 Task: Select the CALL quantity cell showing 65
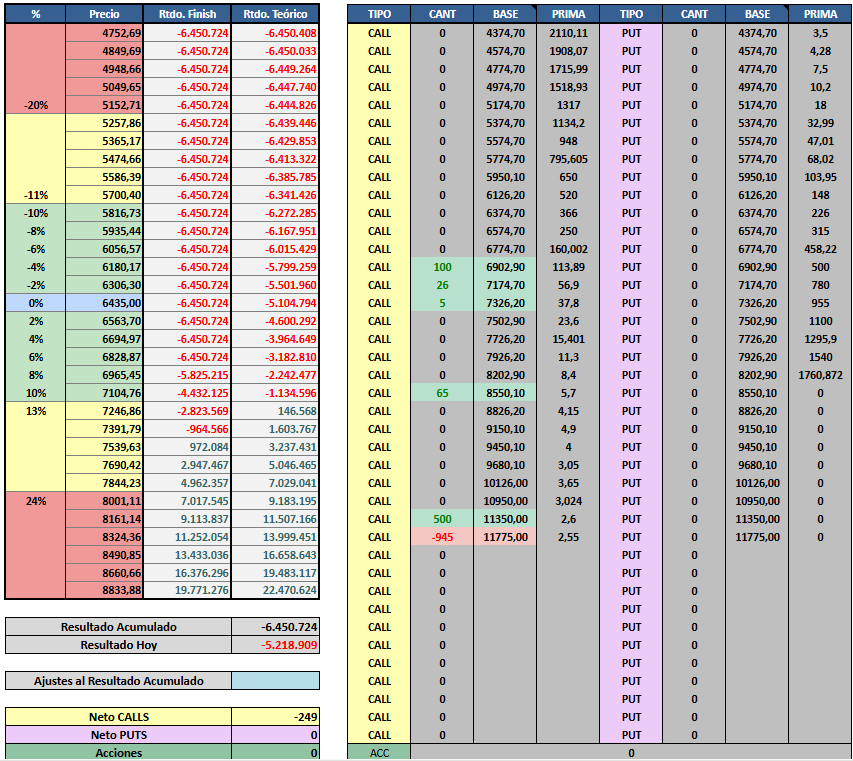(442, 393)
